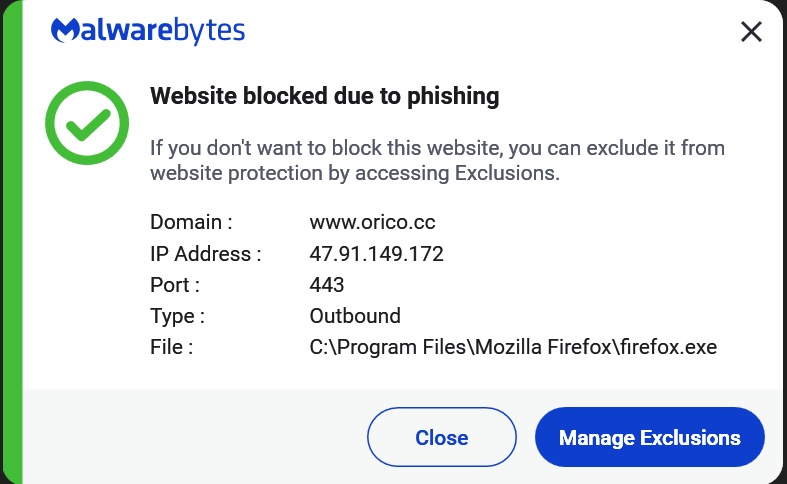Click the Outbound type value

pos(355,316)
